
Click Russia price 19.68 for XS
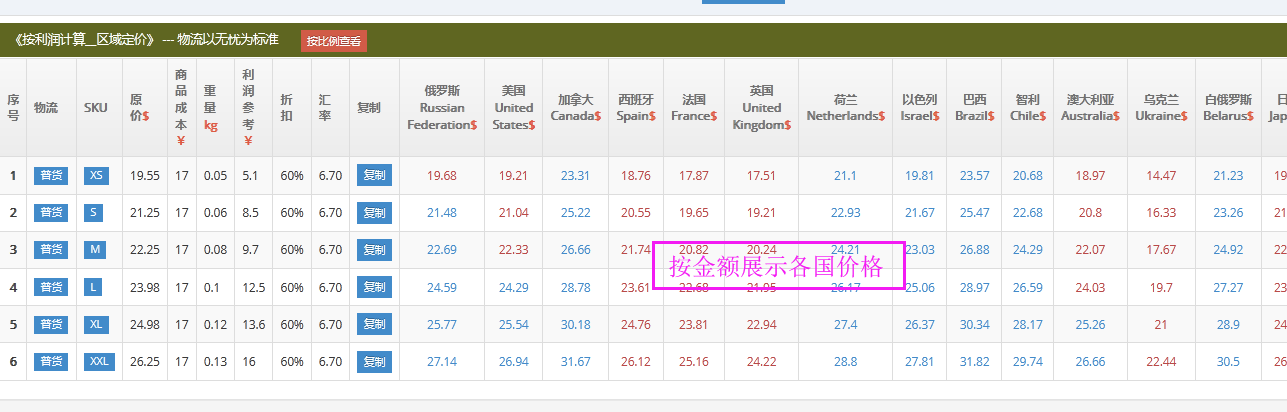coord(442,176)
